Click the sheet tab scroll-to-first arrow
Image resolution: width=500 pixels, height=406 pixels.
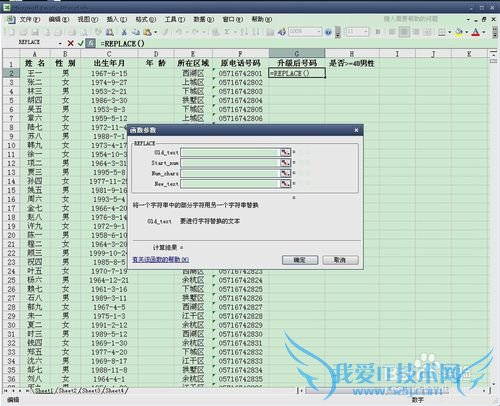(x=6, y=390)
